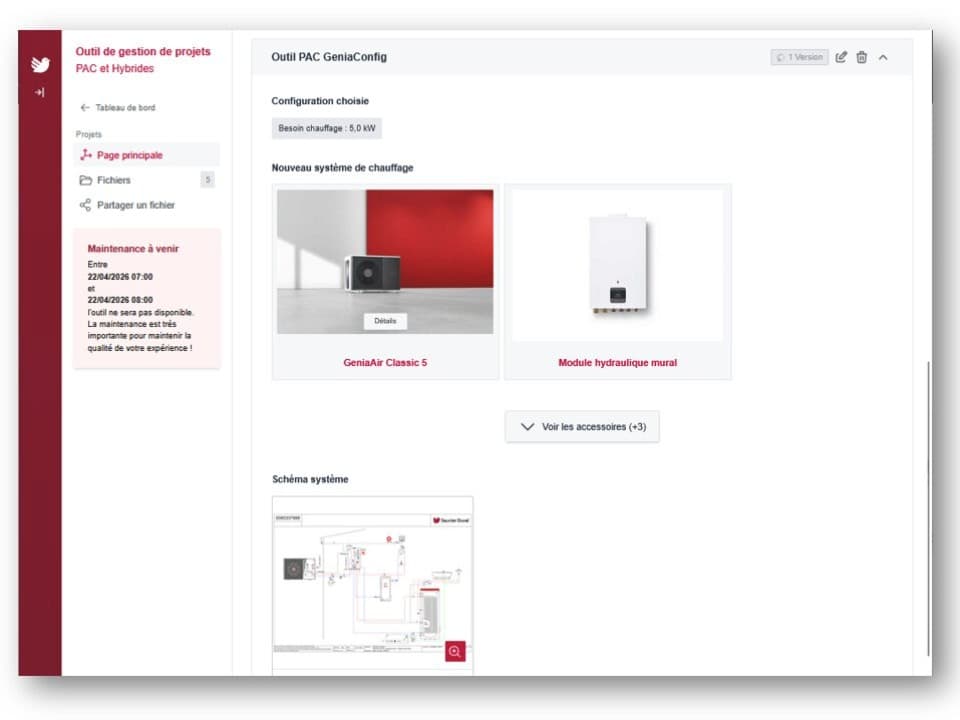
Task: Click the Fichiers count badge showing 5
Action: click(x=208, y=179)
